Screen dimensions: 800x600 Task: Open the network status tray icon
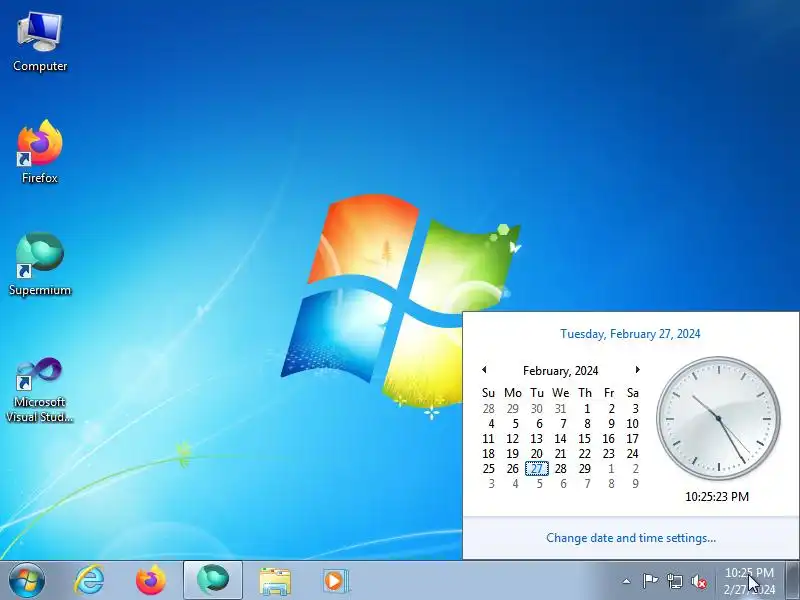[675, 581]
